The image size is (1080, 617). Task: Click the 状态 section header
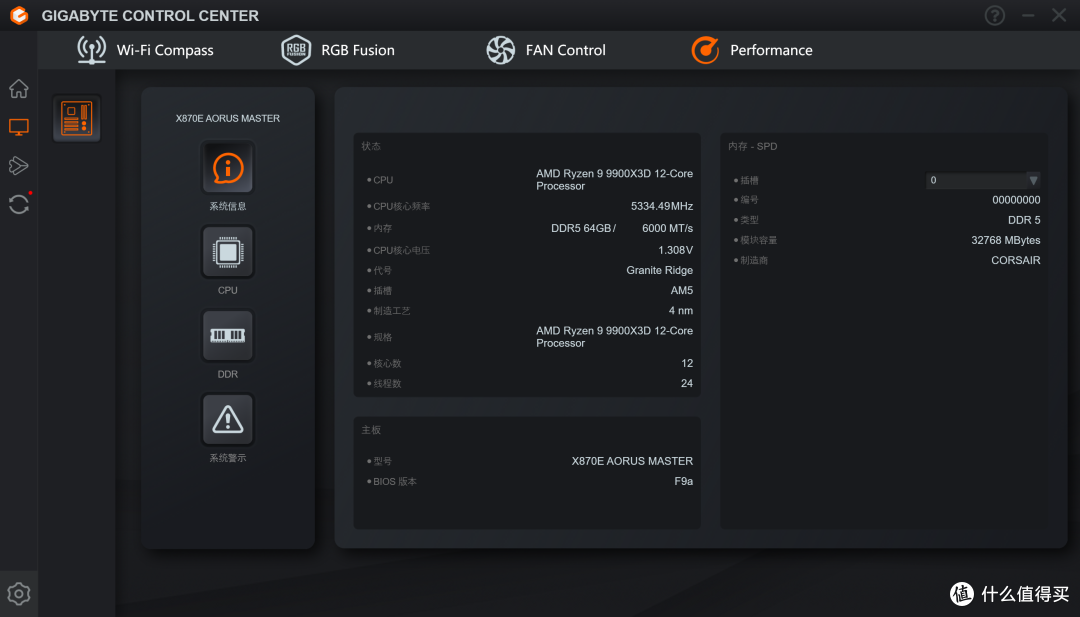point(371,146)
